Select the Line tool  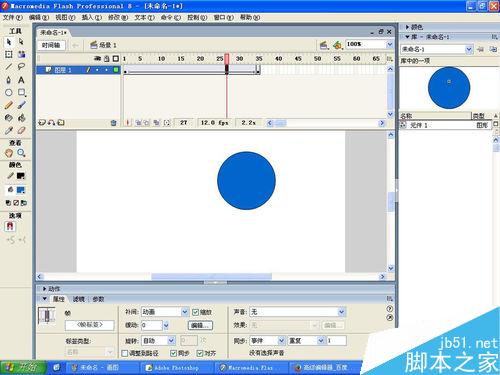tap(9, 67)
